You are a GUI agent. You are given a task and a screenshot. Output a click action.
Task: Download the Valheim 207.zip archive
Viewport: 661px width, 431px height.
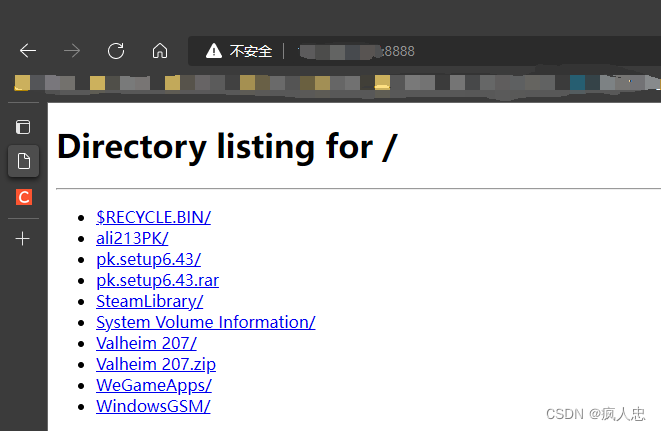155,364
